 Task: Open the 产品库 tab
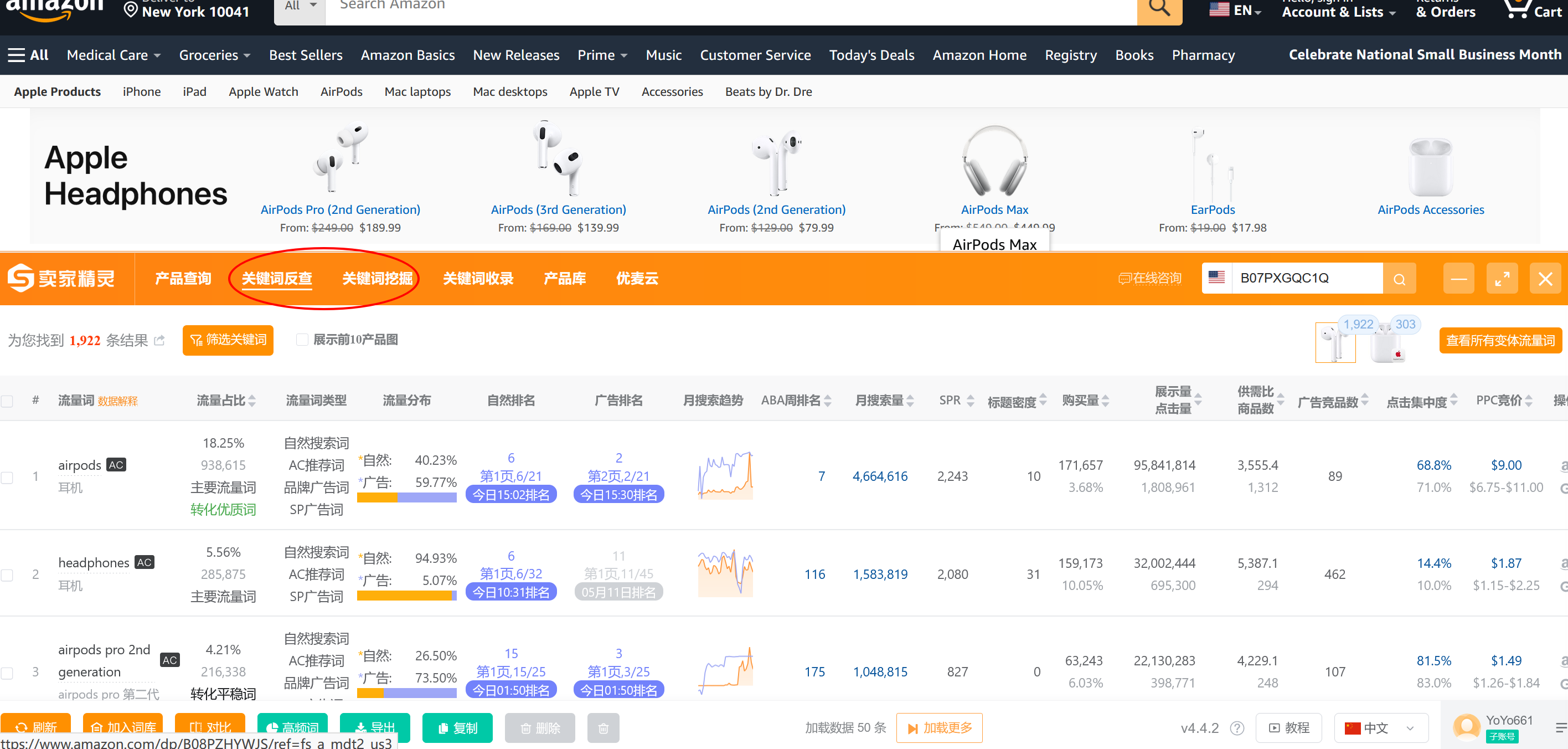(564, 279)
